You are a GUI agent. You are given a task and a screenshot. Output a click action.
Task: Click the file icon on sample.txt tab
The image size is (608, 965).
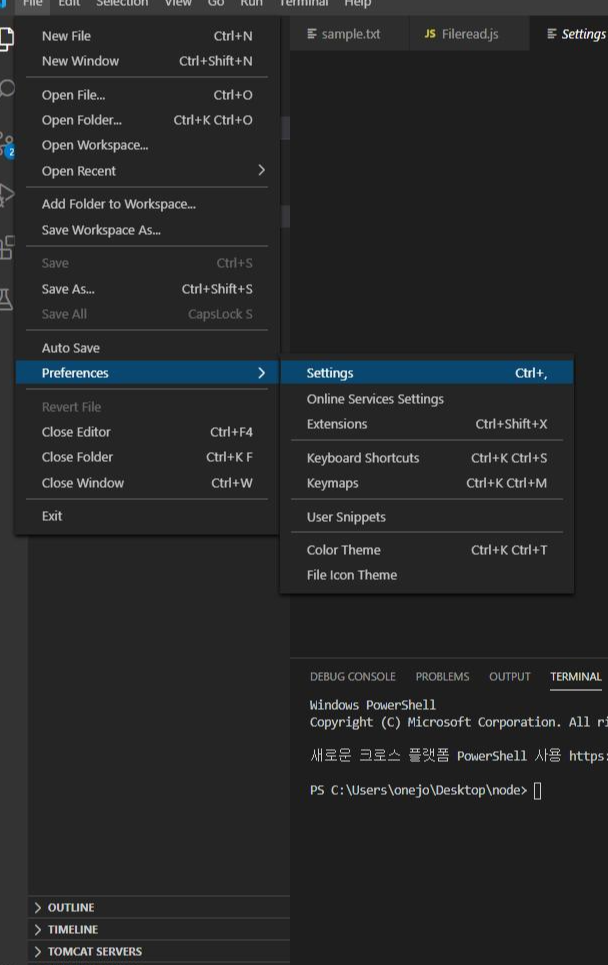pyautogui.click(x=312, y=34)
